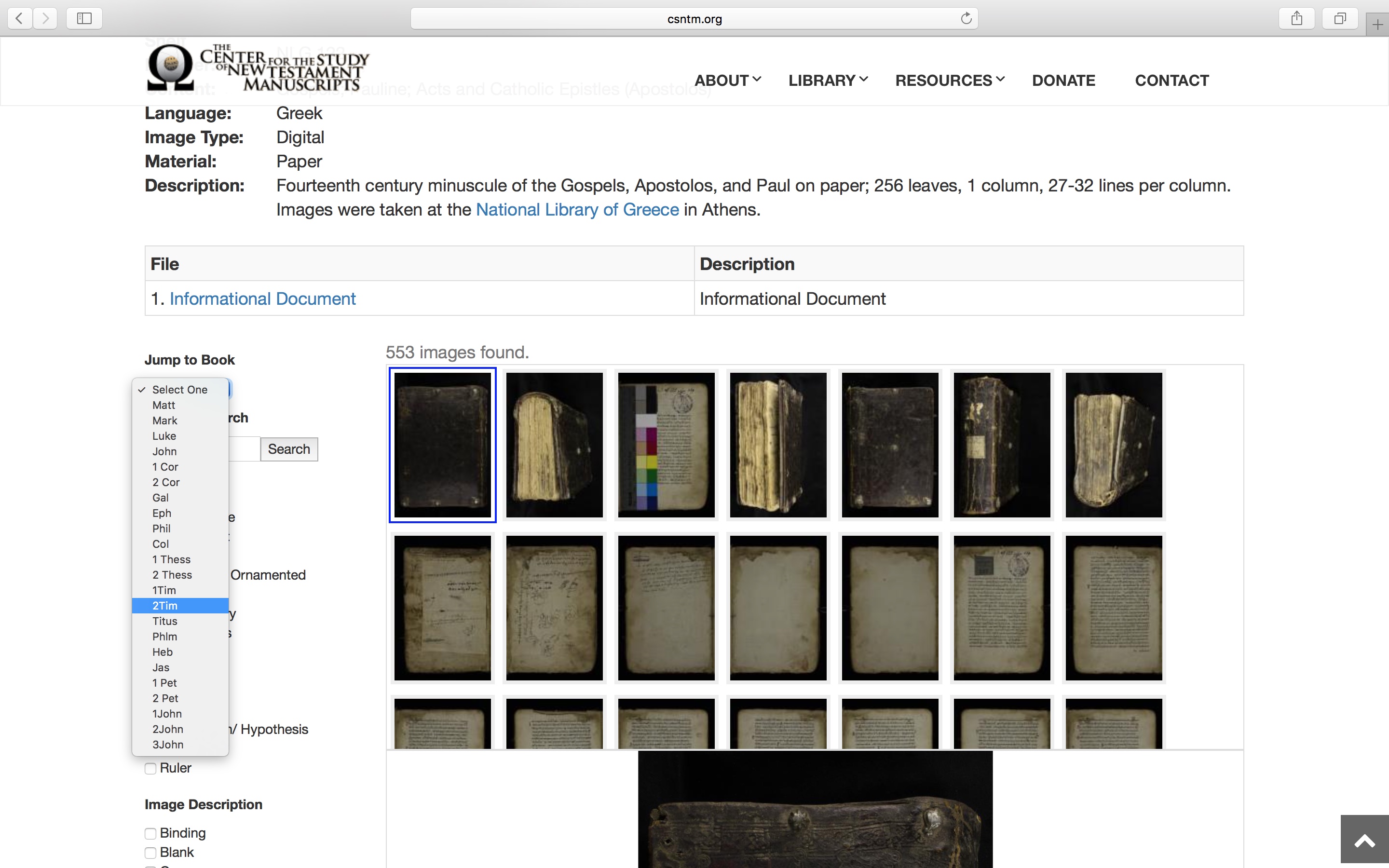Select 2 Thess from the book list
Screen dimensions: 1389x868
point(180,575)
